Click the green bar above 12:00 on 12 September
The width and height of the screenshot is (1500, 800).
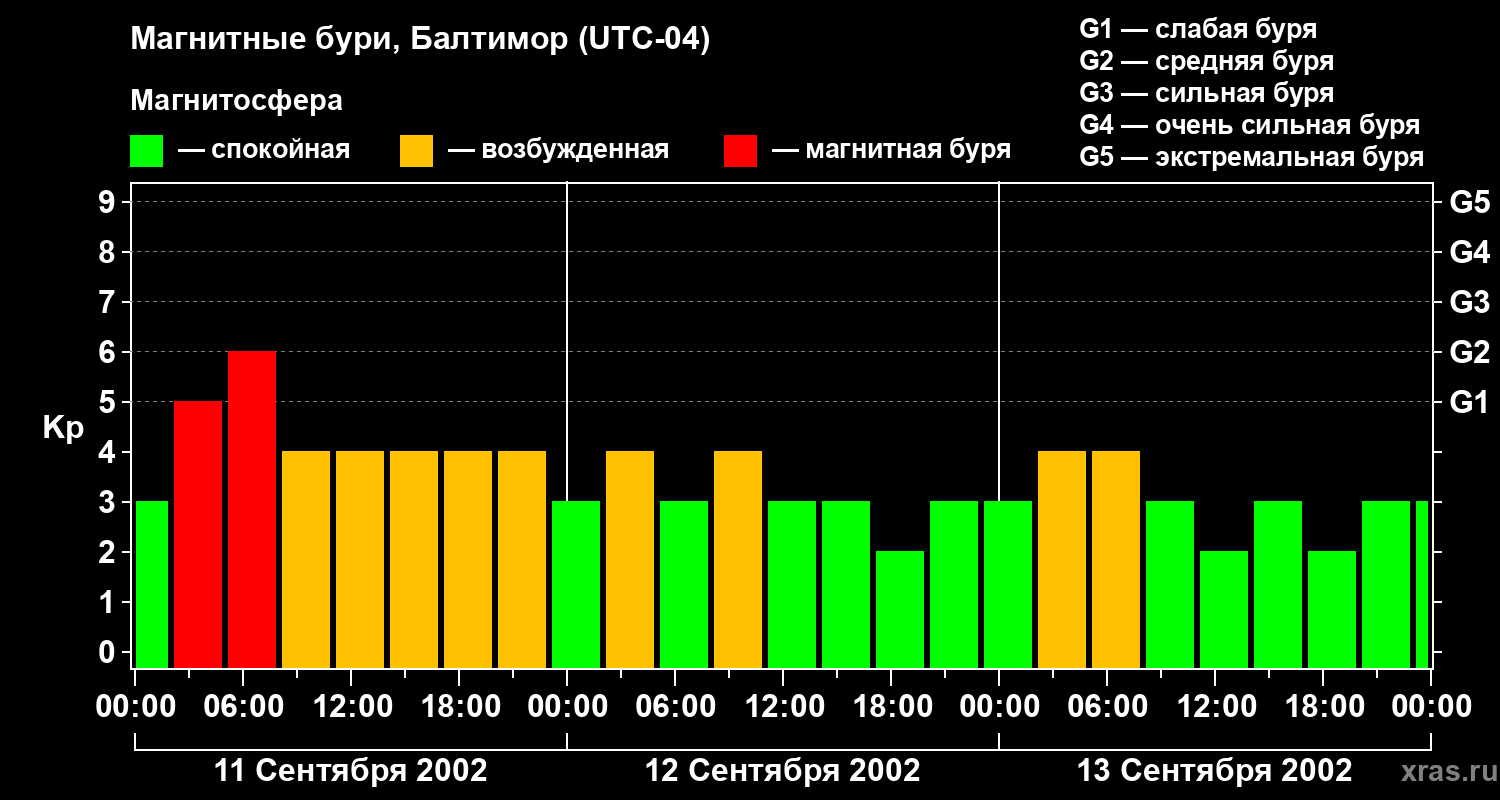click(792, 585)
